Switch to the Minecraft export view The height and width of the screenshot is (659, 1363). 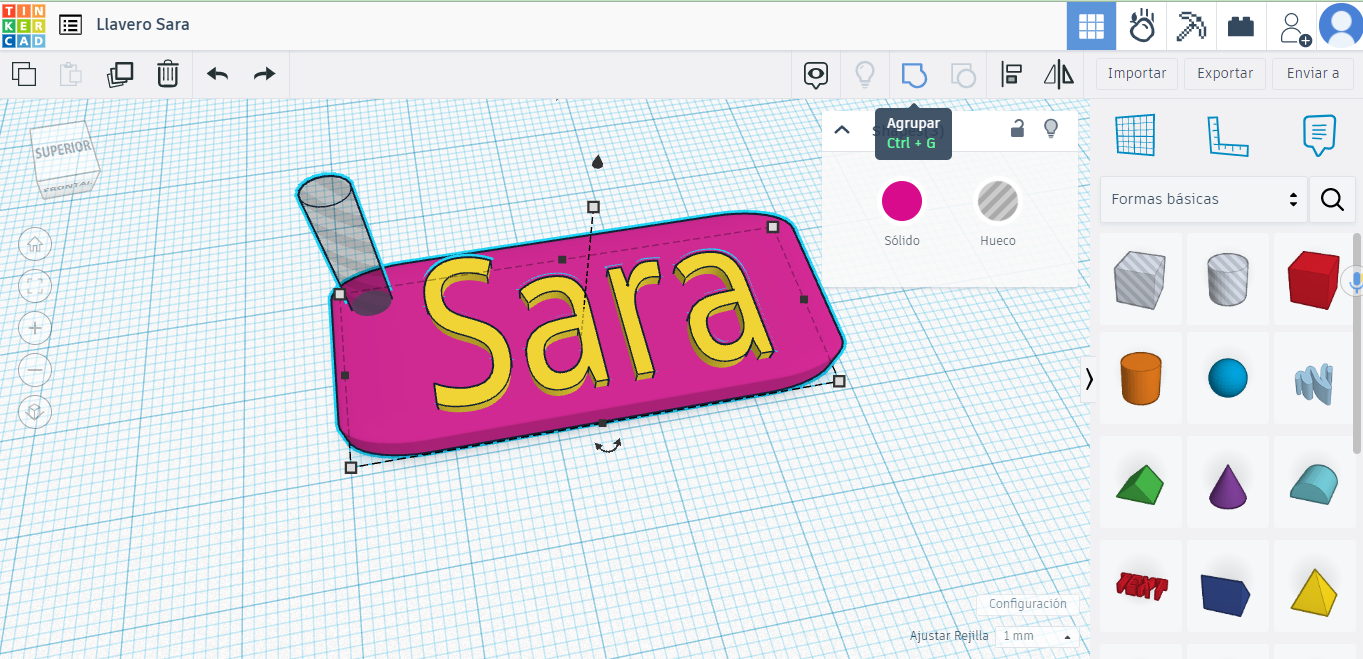click(1191, 26)
